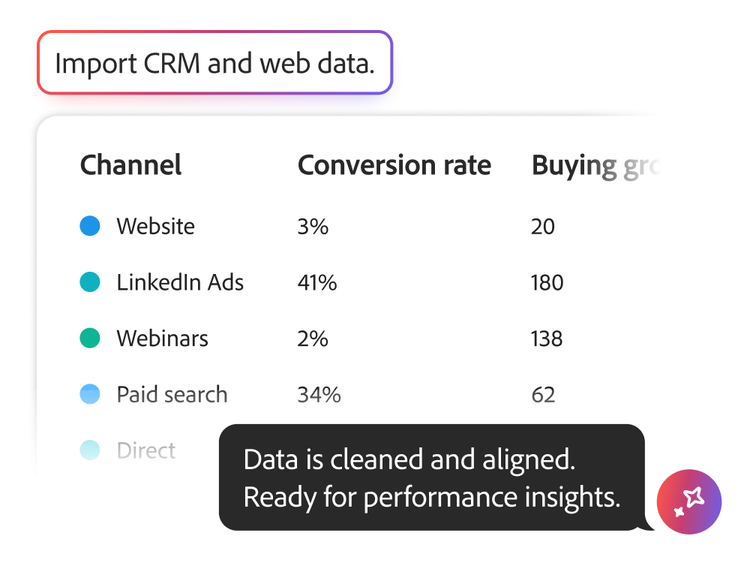The image size is (750, 563).
Task: Click the 41% conversion rate value
Action: [x=317, y=283]
